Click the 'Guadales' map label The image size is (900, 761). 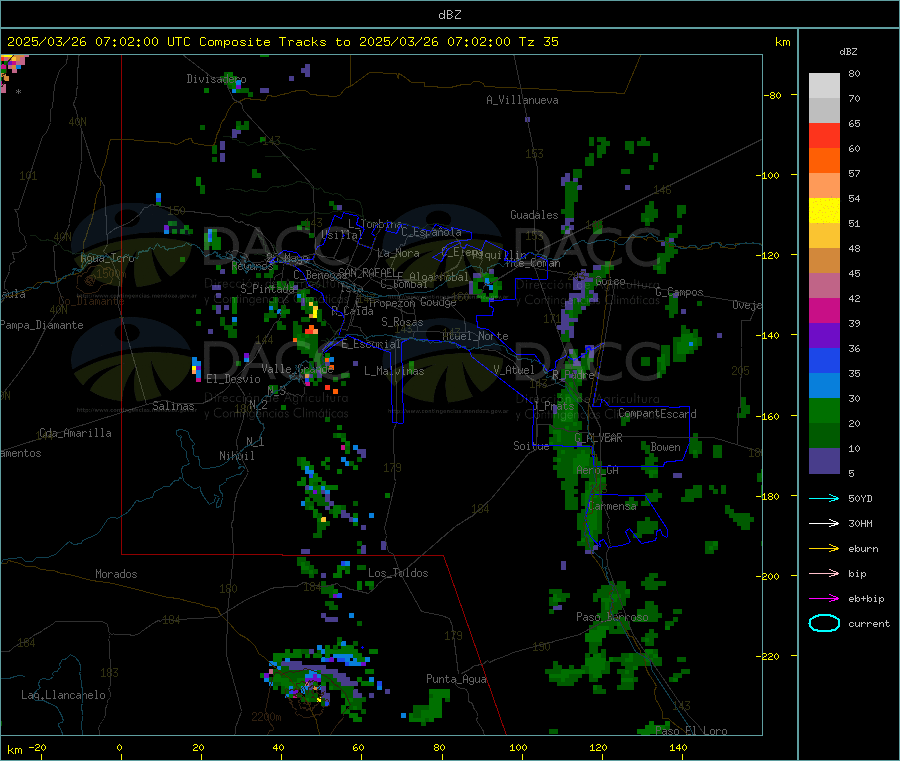click(x=534, y=215)
